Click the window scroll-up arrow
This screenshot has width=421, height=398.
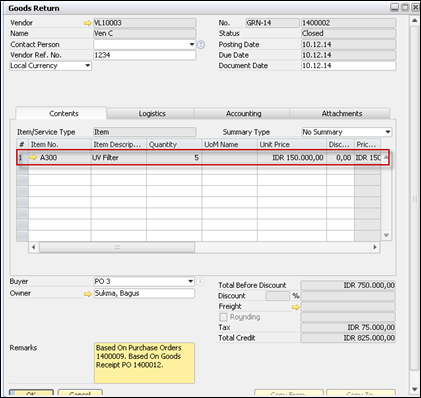pos(415,21)
